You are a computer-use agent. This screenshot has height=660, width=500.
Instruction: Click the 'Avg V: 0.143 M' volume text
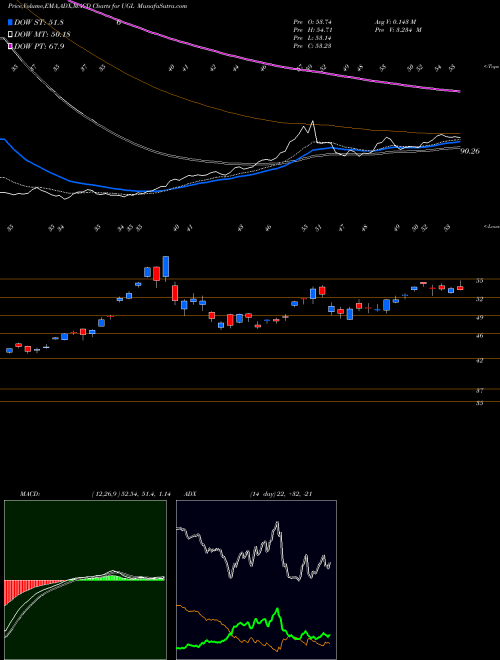[397, 21]
